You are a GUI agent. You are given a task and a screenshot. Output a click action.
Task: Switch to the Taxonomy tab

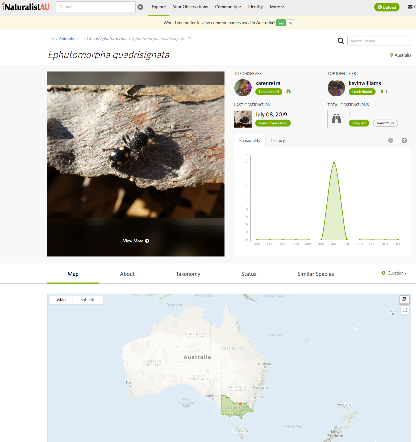(x=188, y=274)
